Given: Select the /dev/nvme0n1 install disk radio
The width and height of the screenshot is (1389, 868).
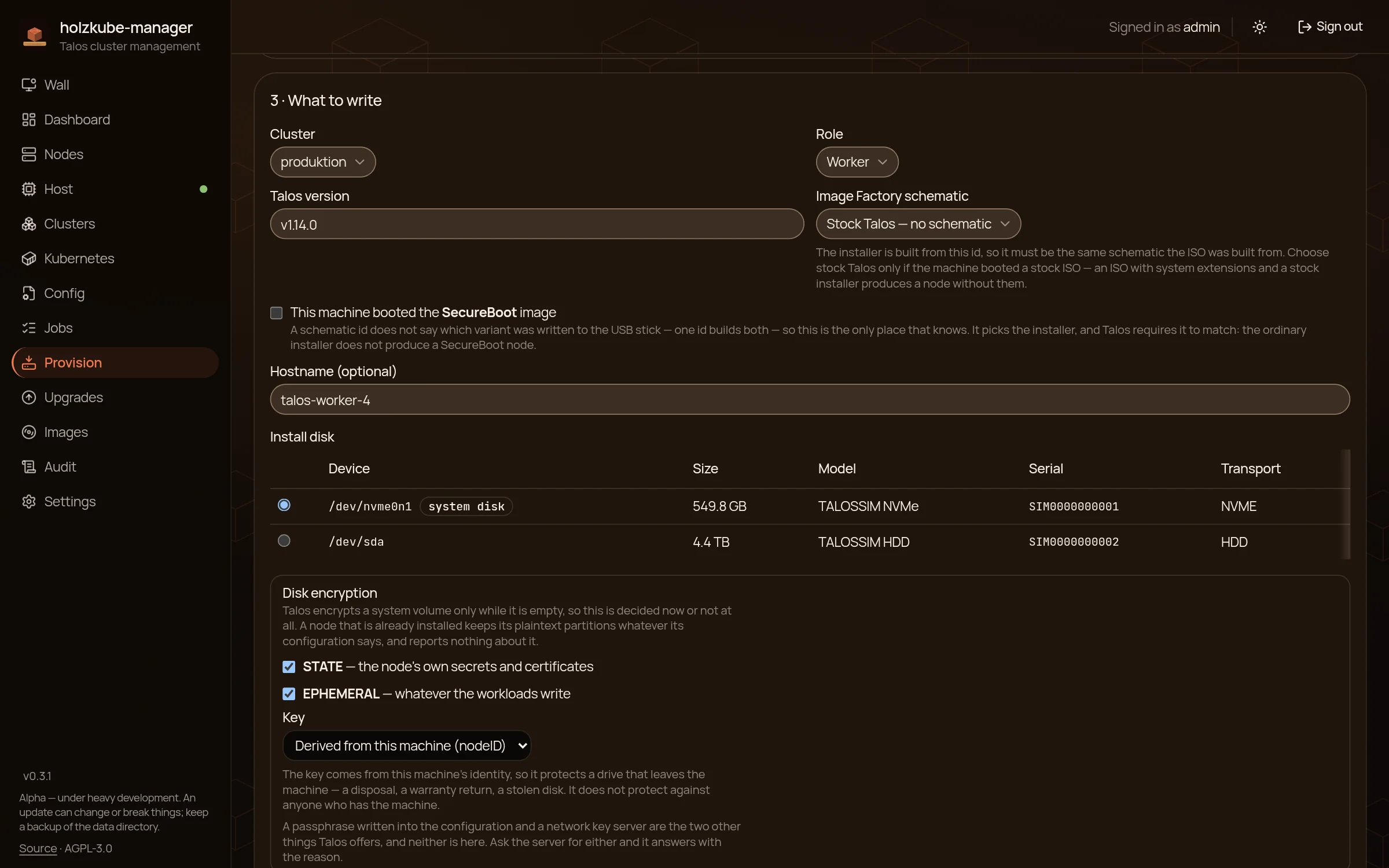Looking at the screenshot, I should [284, 505].
